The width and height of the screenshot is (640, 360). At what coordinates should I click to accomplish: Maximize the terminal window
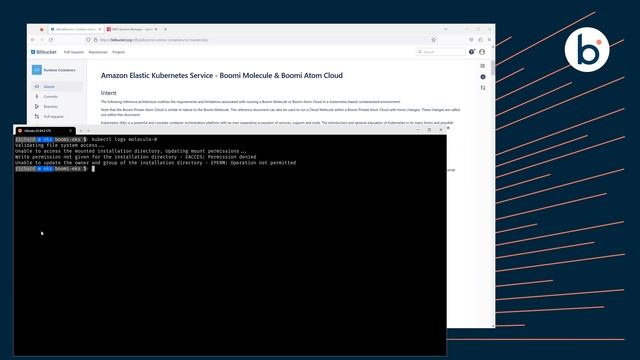pyautogui.click(x=429, y=130)
